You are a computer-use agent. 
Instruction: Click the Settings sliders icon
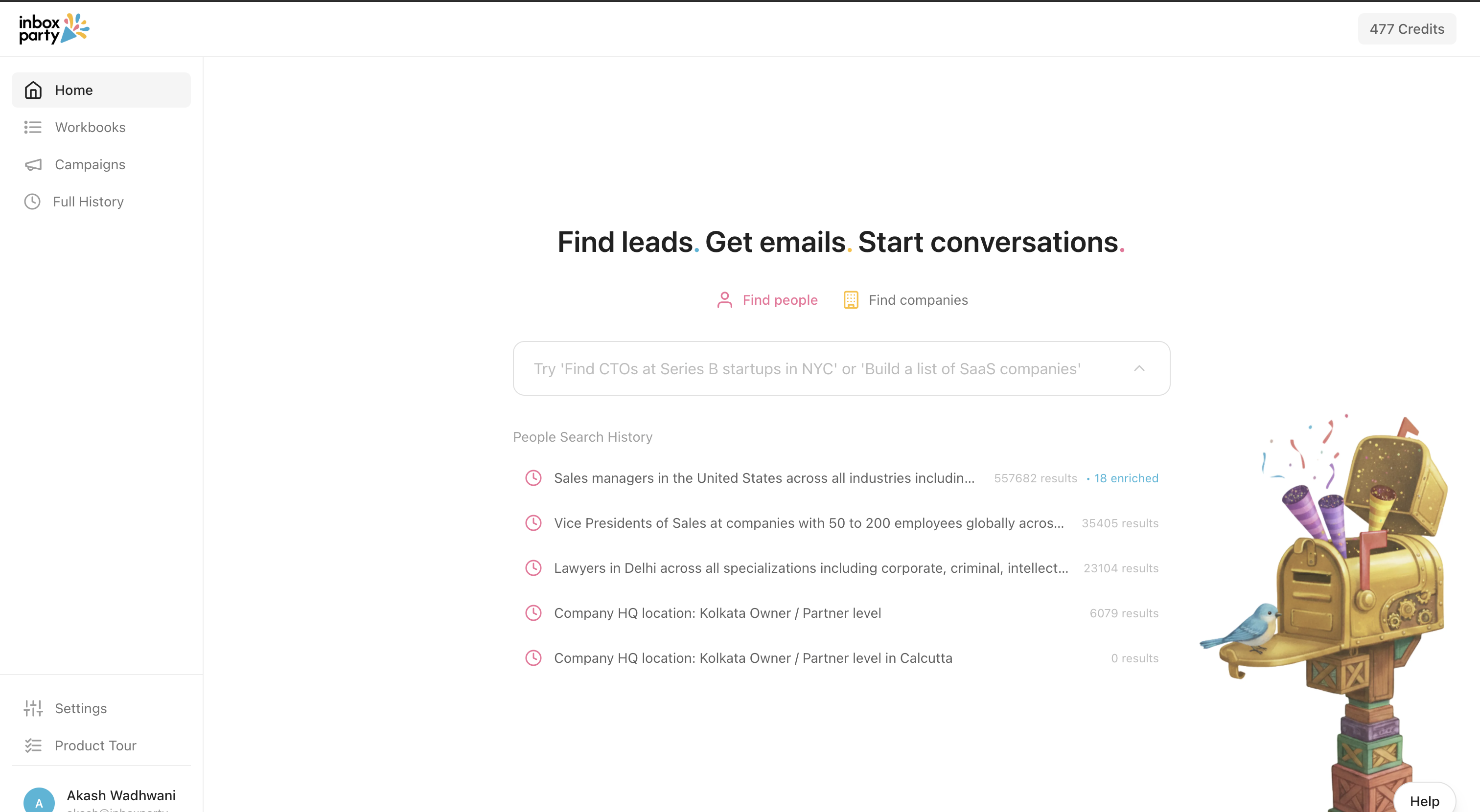pos(33,708)
